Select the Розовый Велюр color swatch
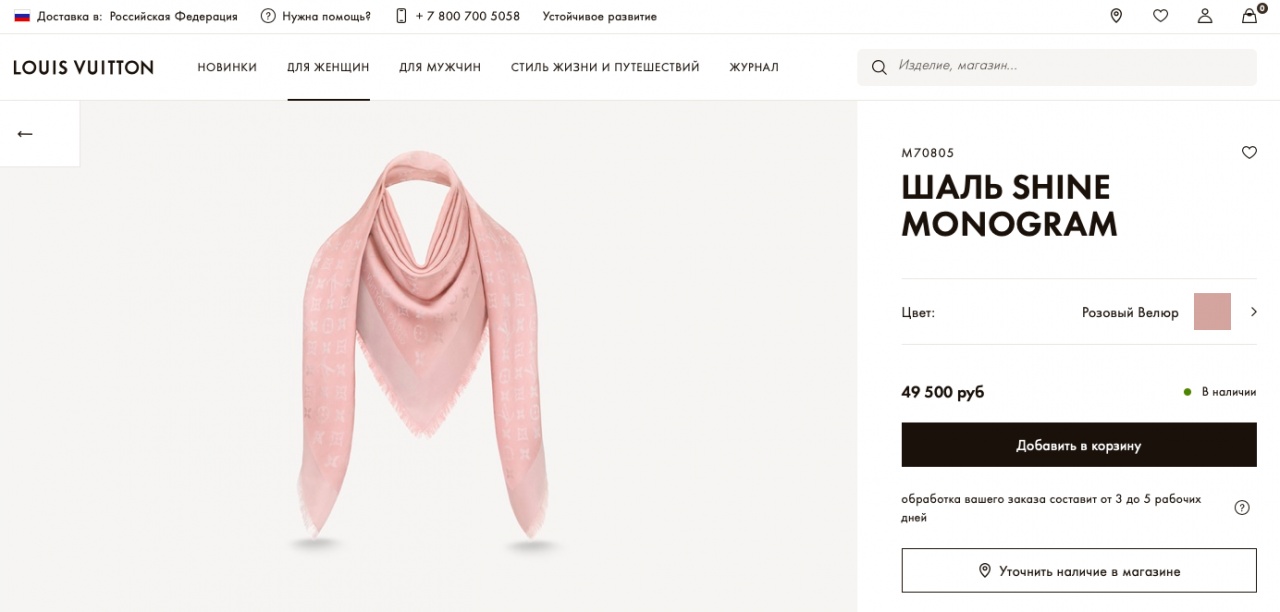This screenshot has width=1280, height=612. pyautogui.click(x=1212, y=312)
